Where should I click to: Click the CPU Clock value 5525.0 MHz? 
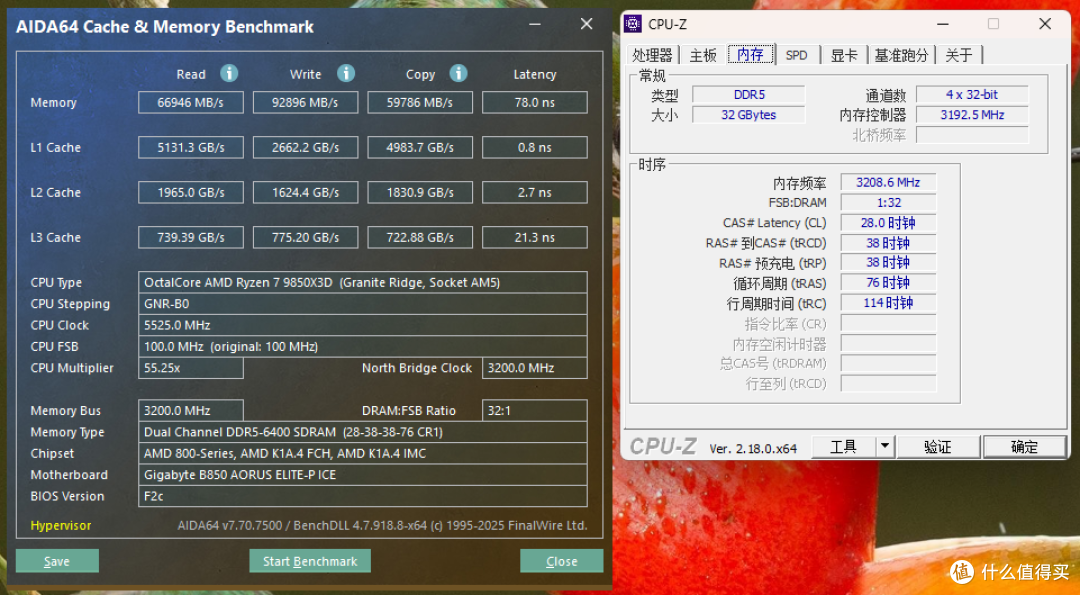363,325
